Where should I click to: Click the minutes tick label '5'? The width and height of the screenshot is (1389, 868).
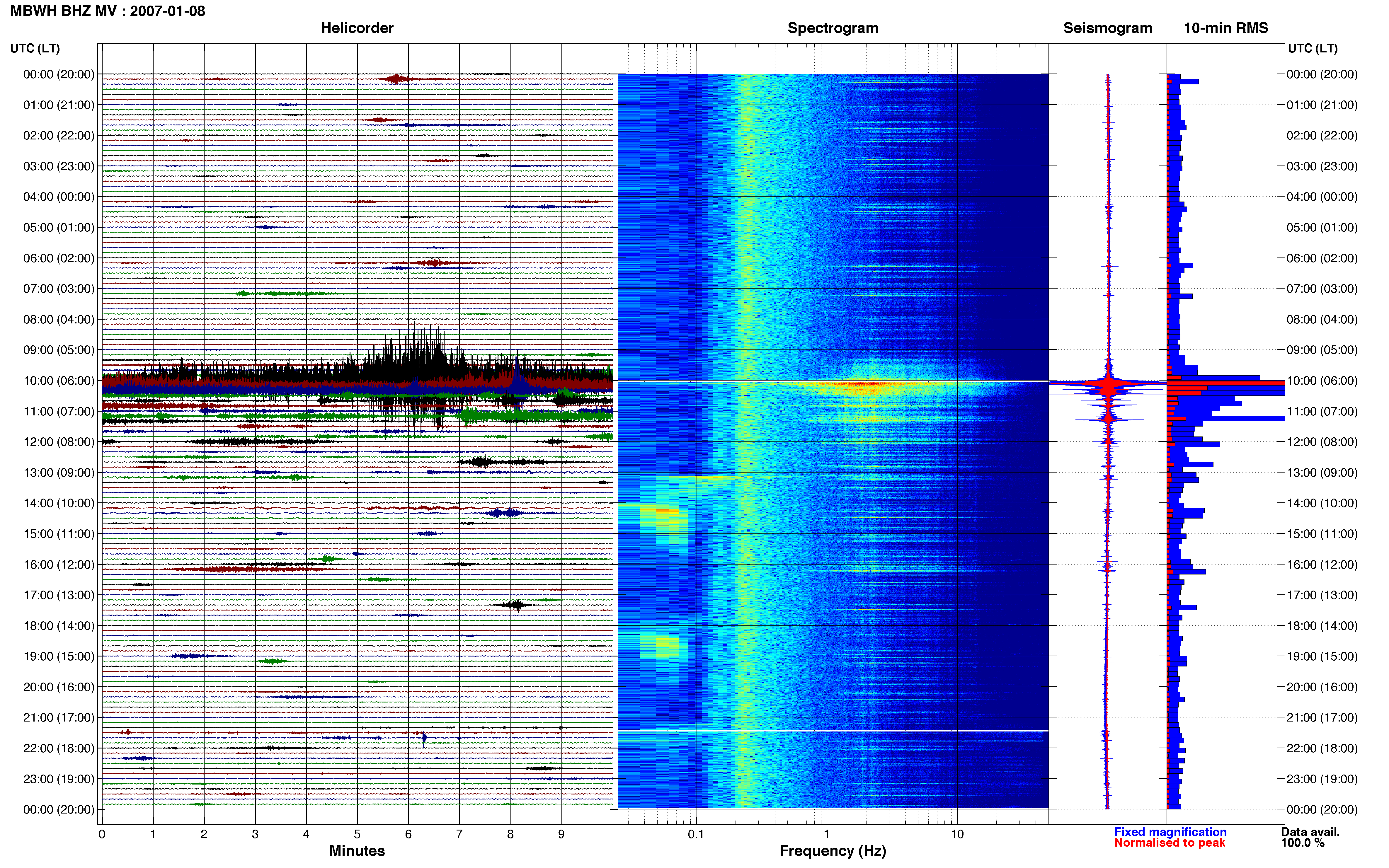coord(357,834)
